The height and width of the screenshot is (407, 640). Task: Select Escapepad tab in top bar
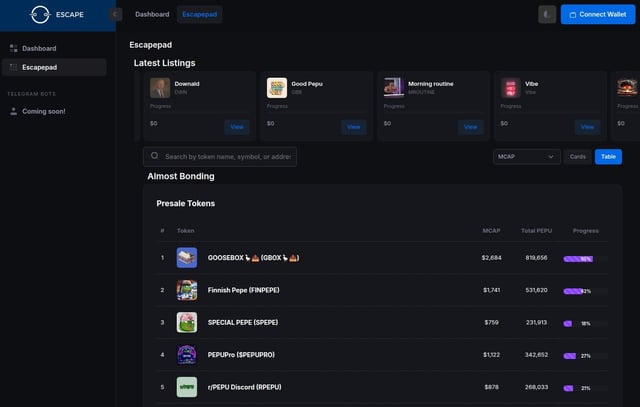click(x=200, y=14)
